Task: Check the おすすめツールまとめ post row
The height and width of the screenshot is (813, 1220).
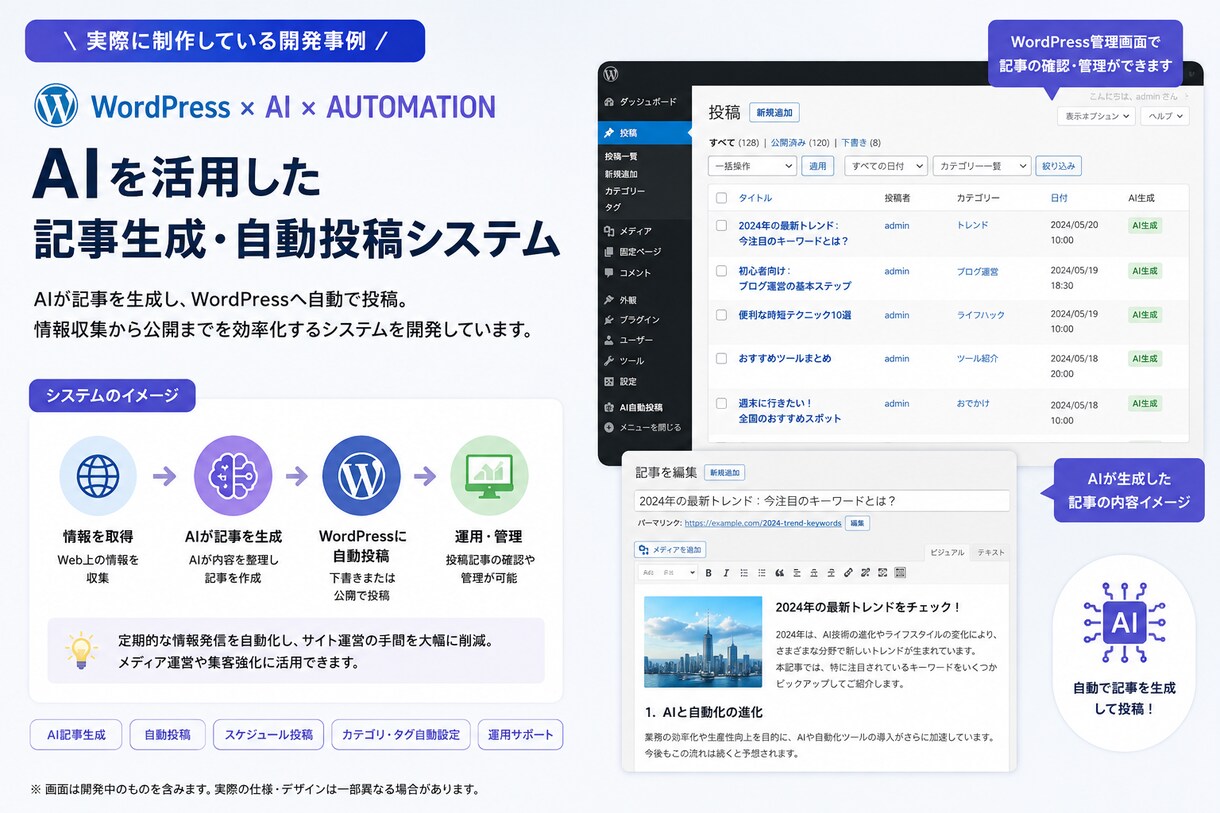Action: coord(722,358)
